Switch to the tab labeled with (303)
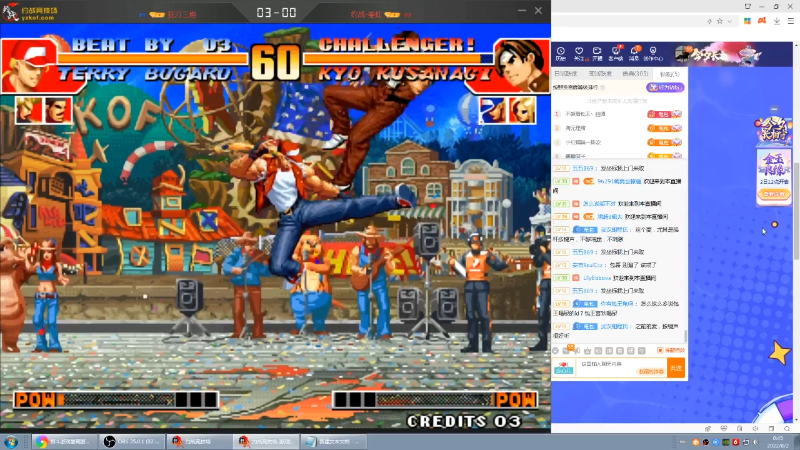800x450 pixels. pyautogui.click(x=635, y=74)
